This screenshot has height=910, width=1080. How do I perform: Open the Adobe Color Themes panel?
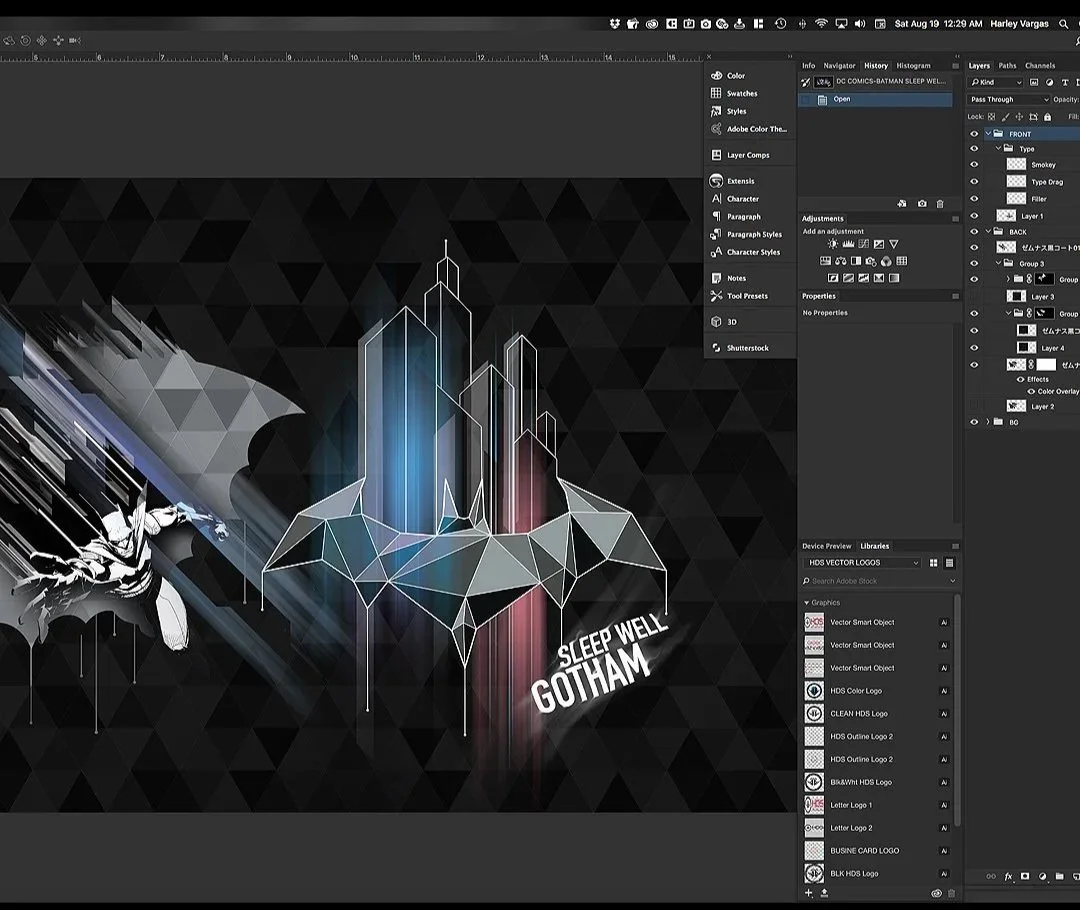(x=749, y=129)
